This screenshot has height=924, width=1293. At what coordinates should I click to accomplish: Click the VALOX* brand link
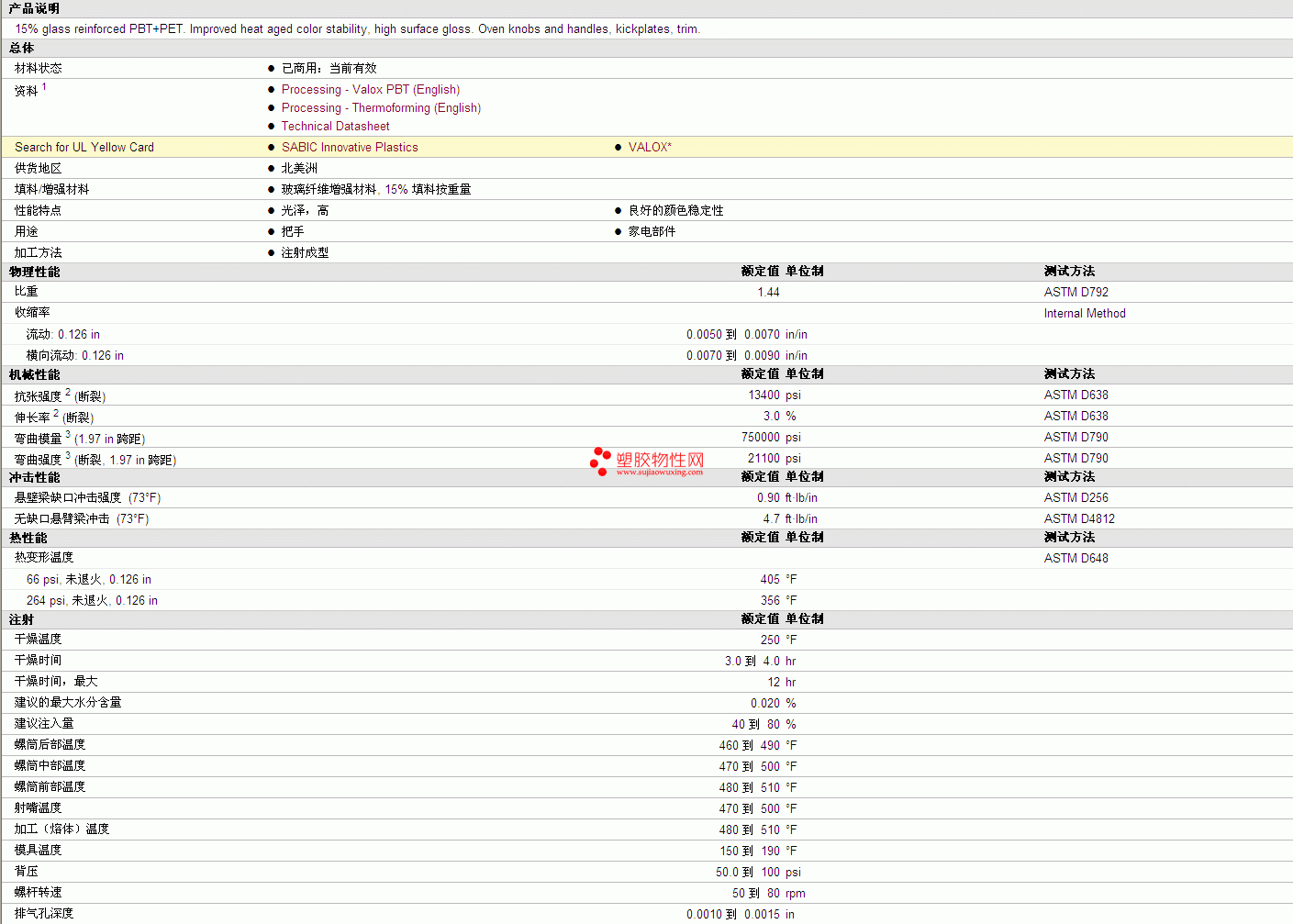tap(650, 148)
